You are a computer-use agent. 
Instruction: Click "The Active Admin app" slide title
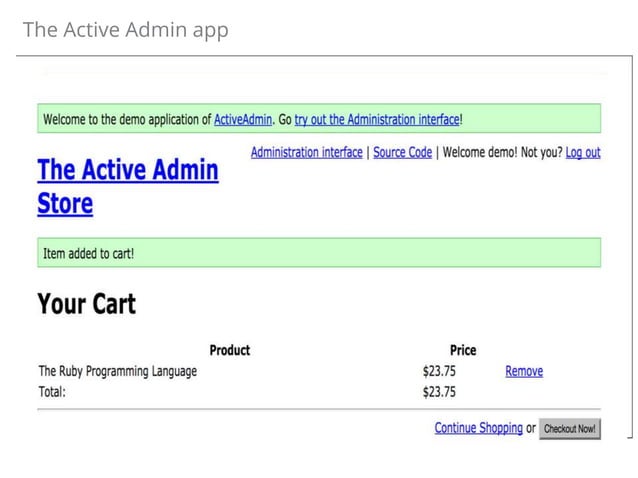(126, 30)
